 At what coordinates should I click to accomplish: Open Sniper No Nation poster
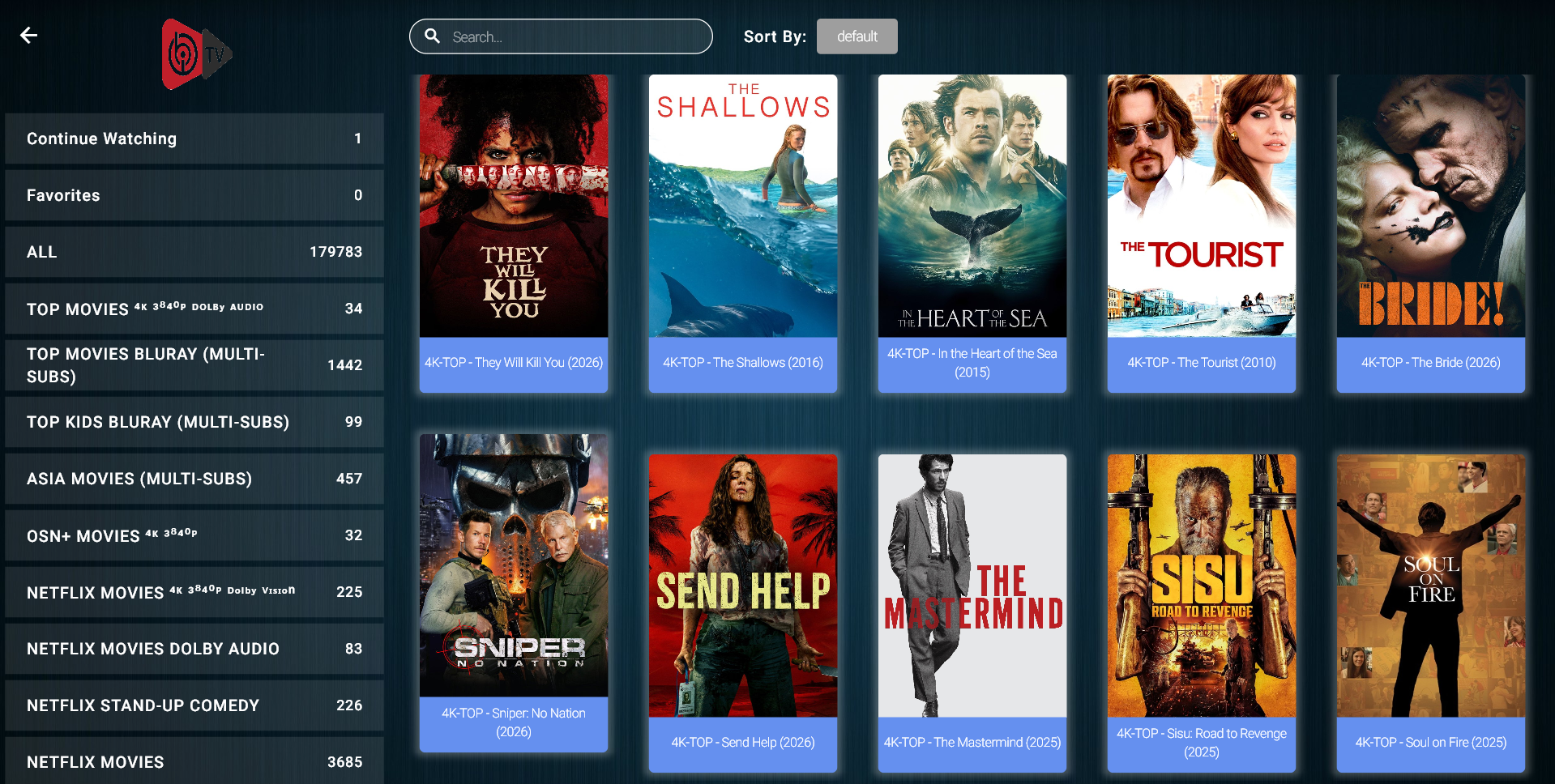pos(514,565)
